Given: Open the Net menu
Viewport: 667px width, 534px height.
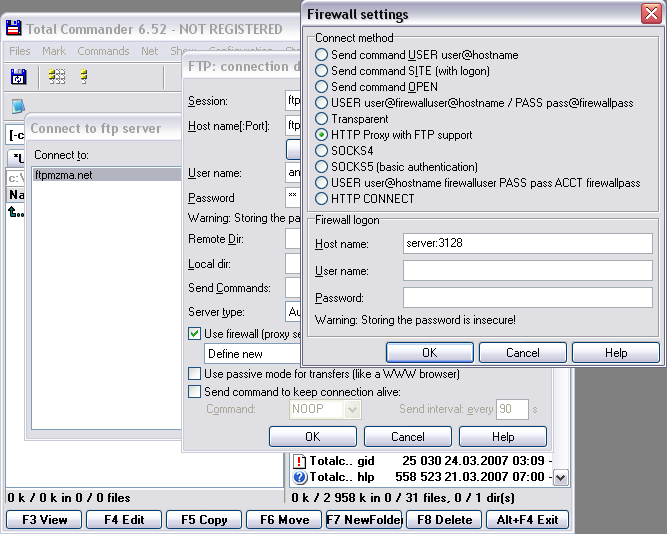Looking at the screenshot, I should pyautogui.click(x=150, y=51).
